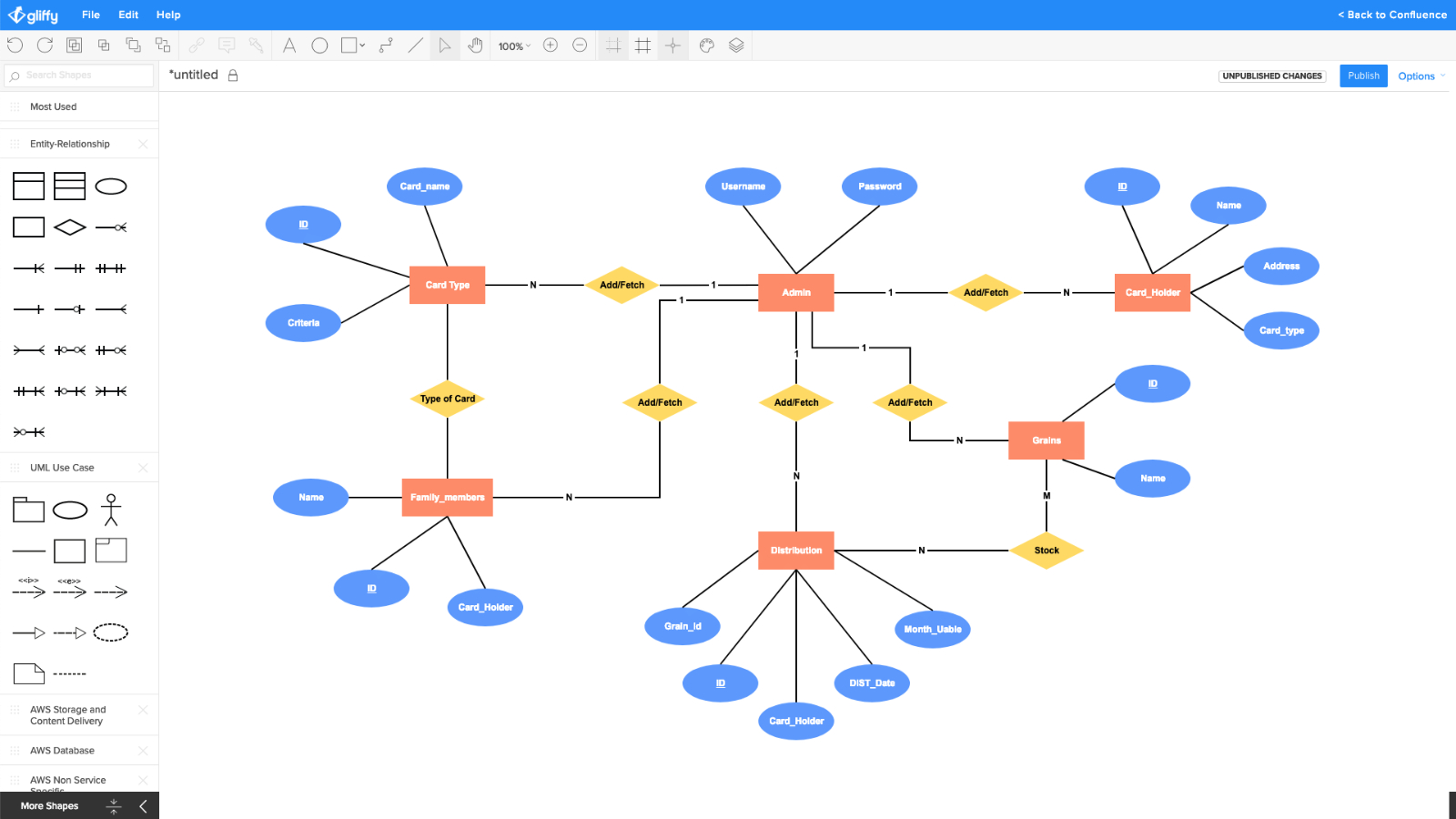Select the Password attribute ellipse
The height and width of the screenshot is (819, 1456).
click(880, 187)
